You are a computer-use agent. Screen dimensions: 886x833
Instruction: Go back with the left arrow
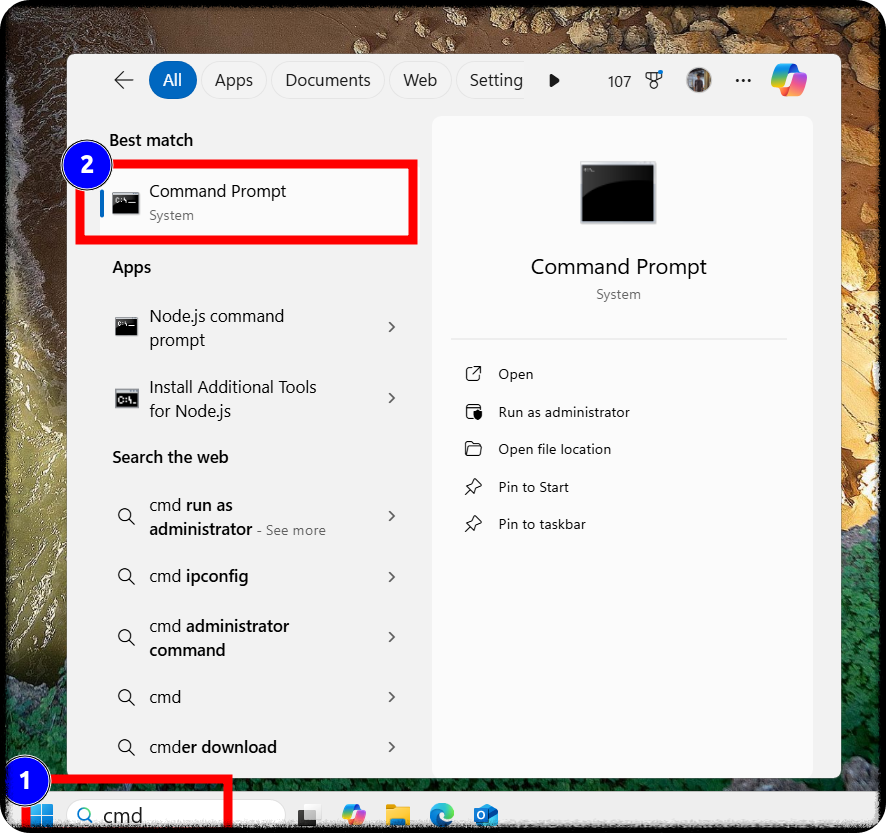tap(124, 80)
